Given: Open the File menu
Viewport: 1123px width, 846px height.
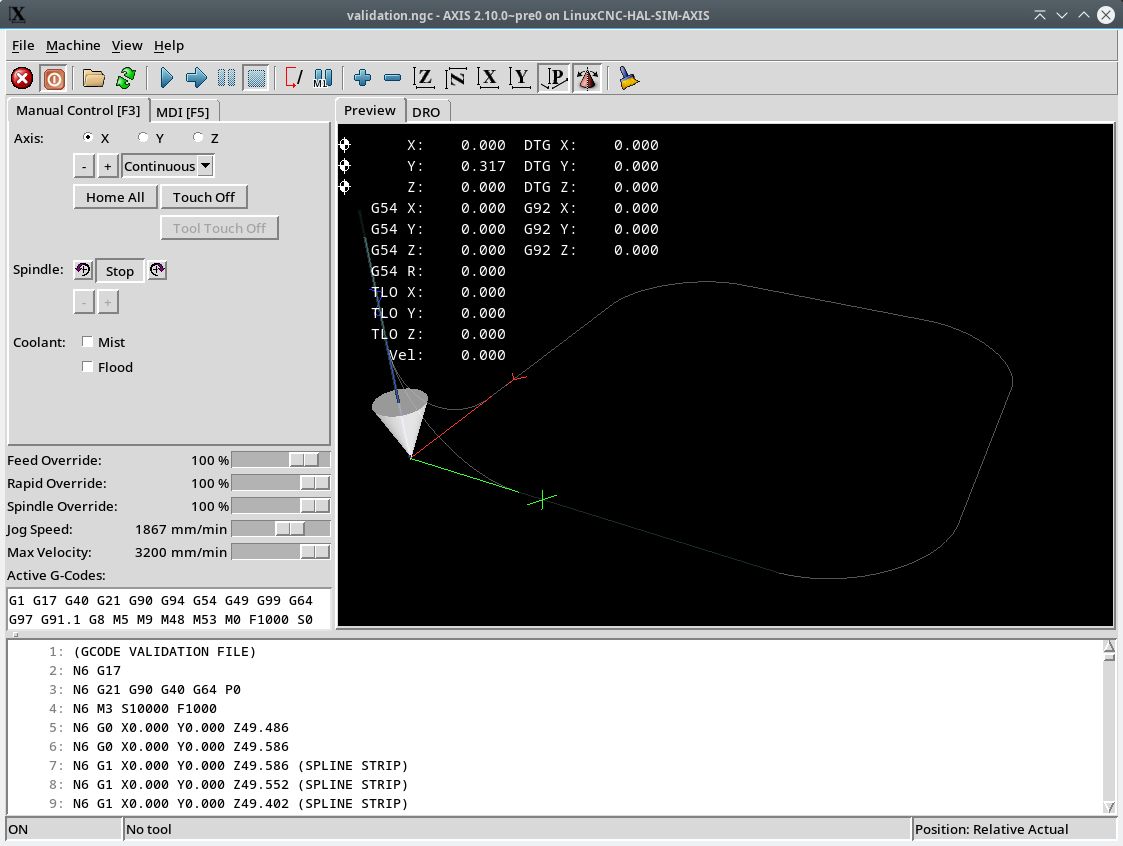Looking at the screenshot, I should point(23,45).
